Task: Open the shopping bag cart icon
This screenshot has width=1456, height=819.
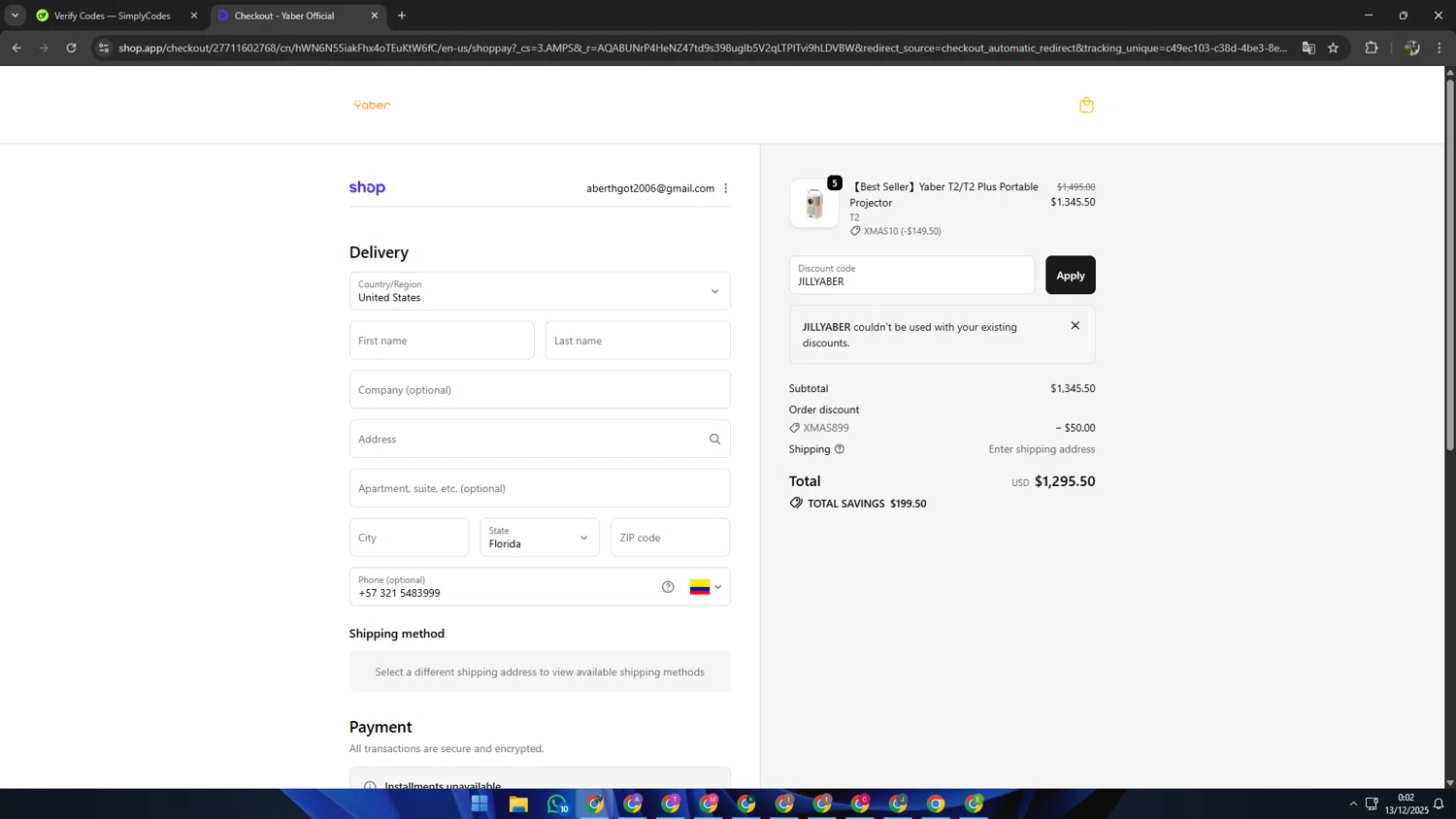Action: tap(1086, 105)
